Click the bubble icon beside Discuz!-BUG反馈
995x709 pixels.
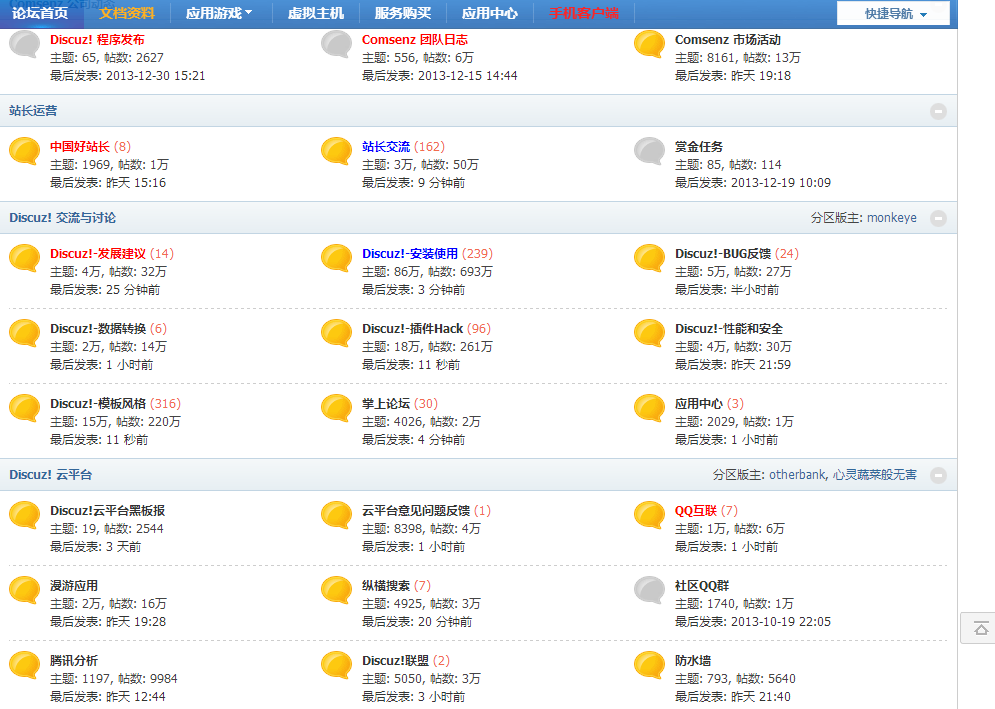point(649,259)
